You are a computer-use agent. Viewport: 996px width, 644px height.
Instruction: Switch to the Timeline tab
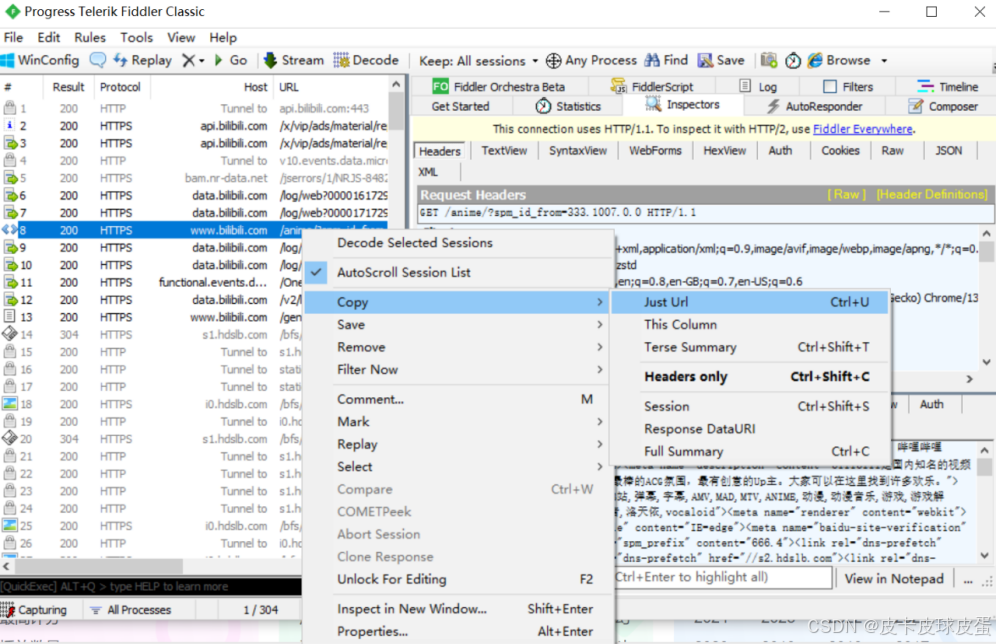(x=947, y=86)
